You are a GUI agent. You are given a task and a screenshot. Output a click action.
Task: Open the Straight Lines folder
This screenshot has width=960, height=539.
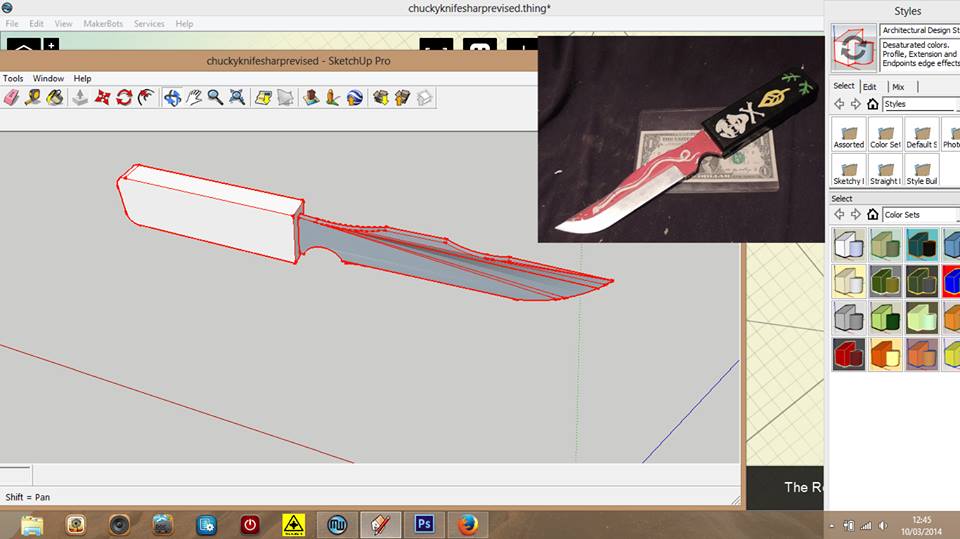point(885,170)
